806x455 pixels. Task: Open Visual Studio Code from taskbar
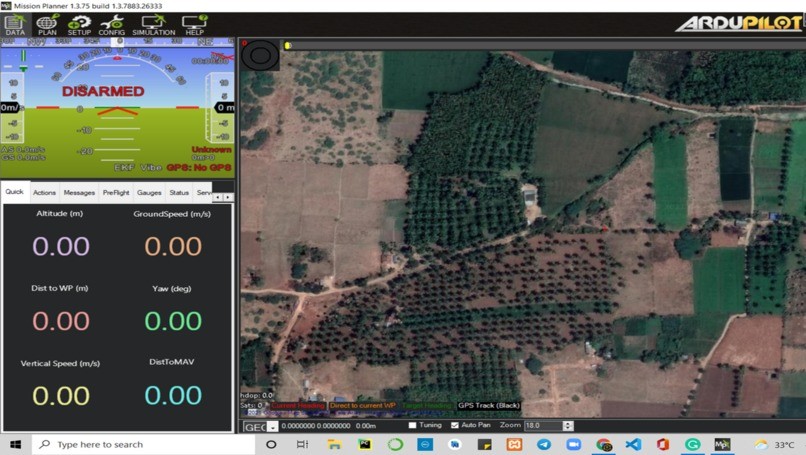633,444
